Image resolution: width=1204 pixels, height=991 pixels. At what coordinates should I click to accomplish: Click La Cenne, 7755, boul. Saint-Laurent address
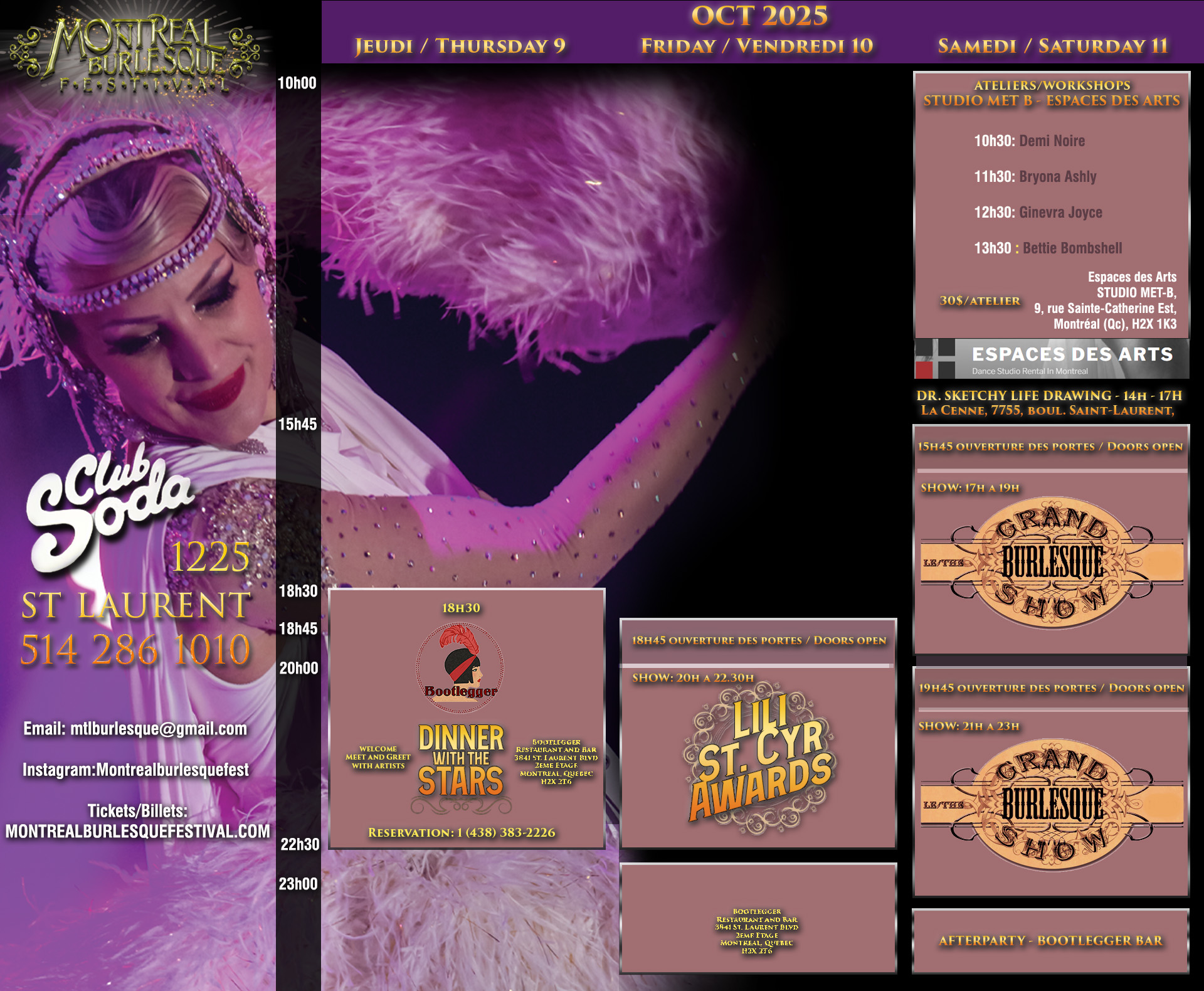pos(1047,410)
